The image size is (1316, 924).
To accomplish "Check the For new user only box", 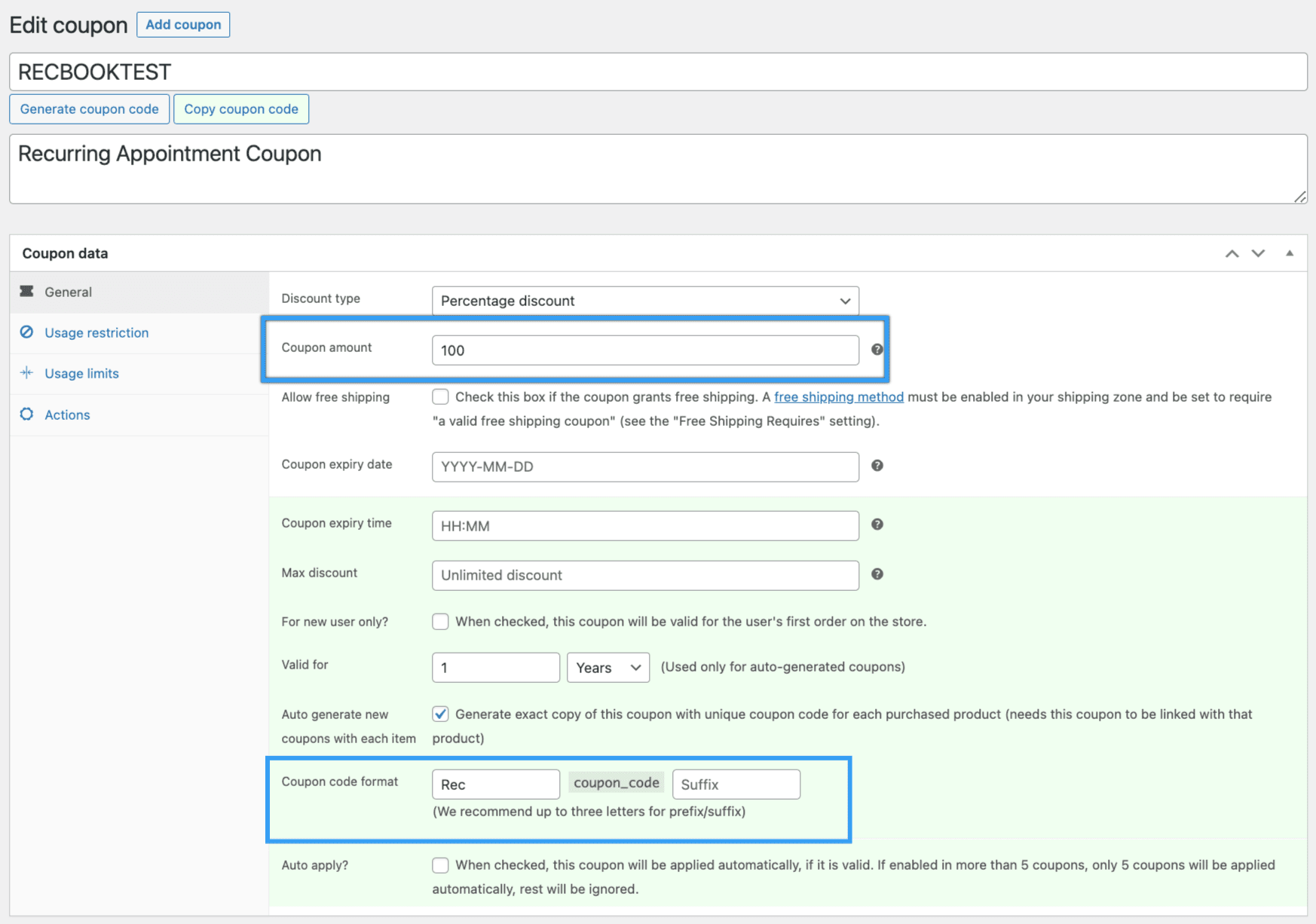I will pyautogui.click(x=440, y=622).
